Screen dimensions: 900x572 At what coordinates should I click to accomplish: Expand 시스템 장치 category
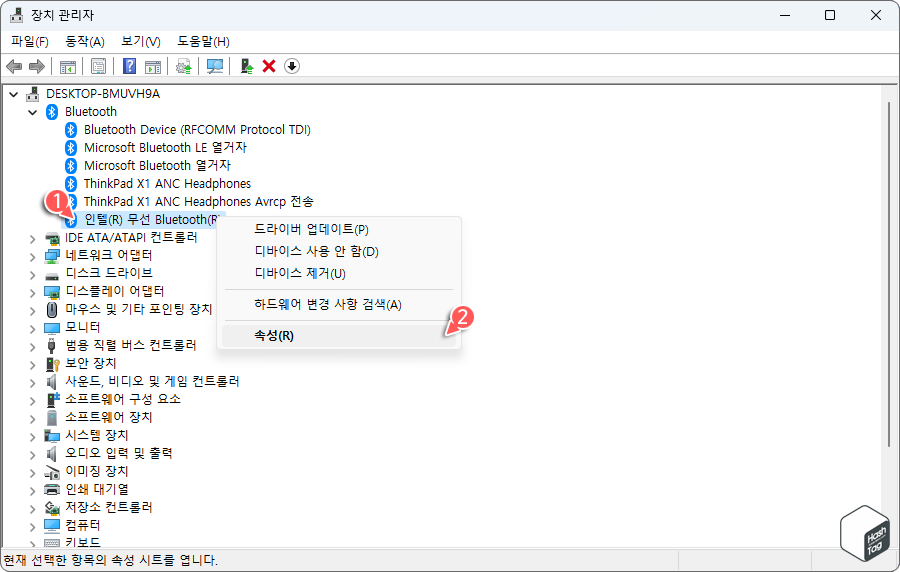click(33, 437)
